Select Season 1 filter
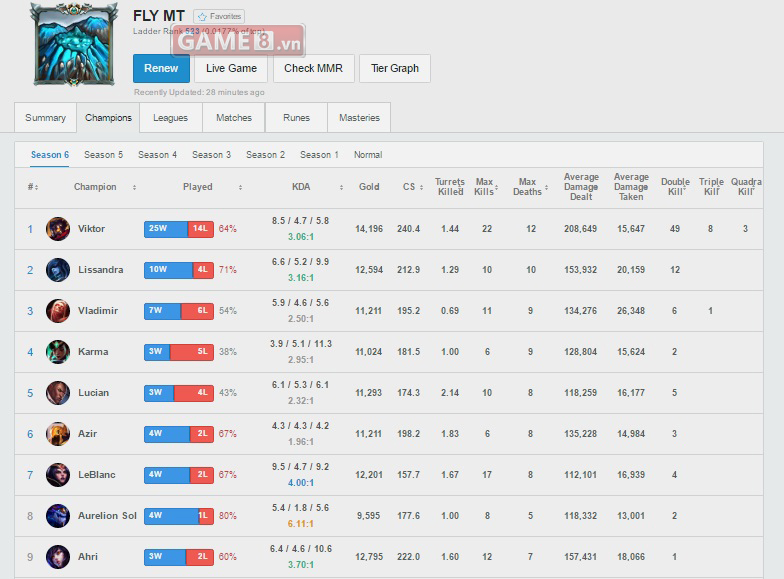The height and width of the screenshot is (579, 784). pyautogui.click(x=319, y=155)
